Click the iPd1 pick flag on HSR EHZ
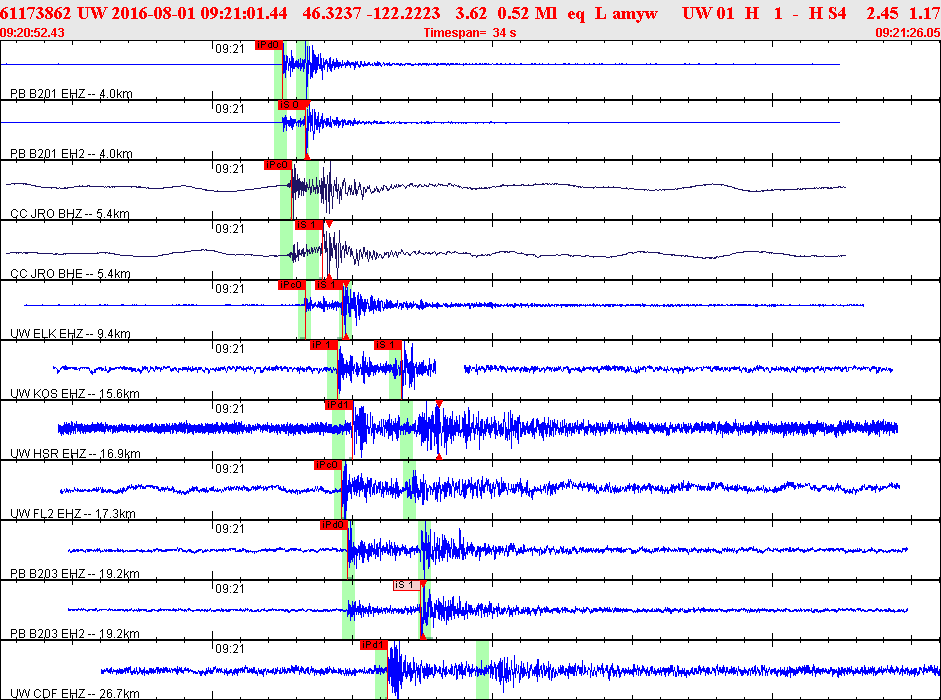Image resolution: width=941 pixels, height=700 pixels. coord(338,405)
